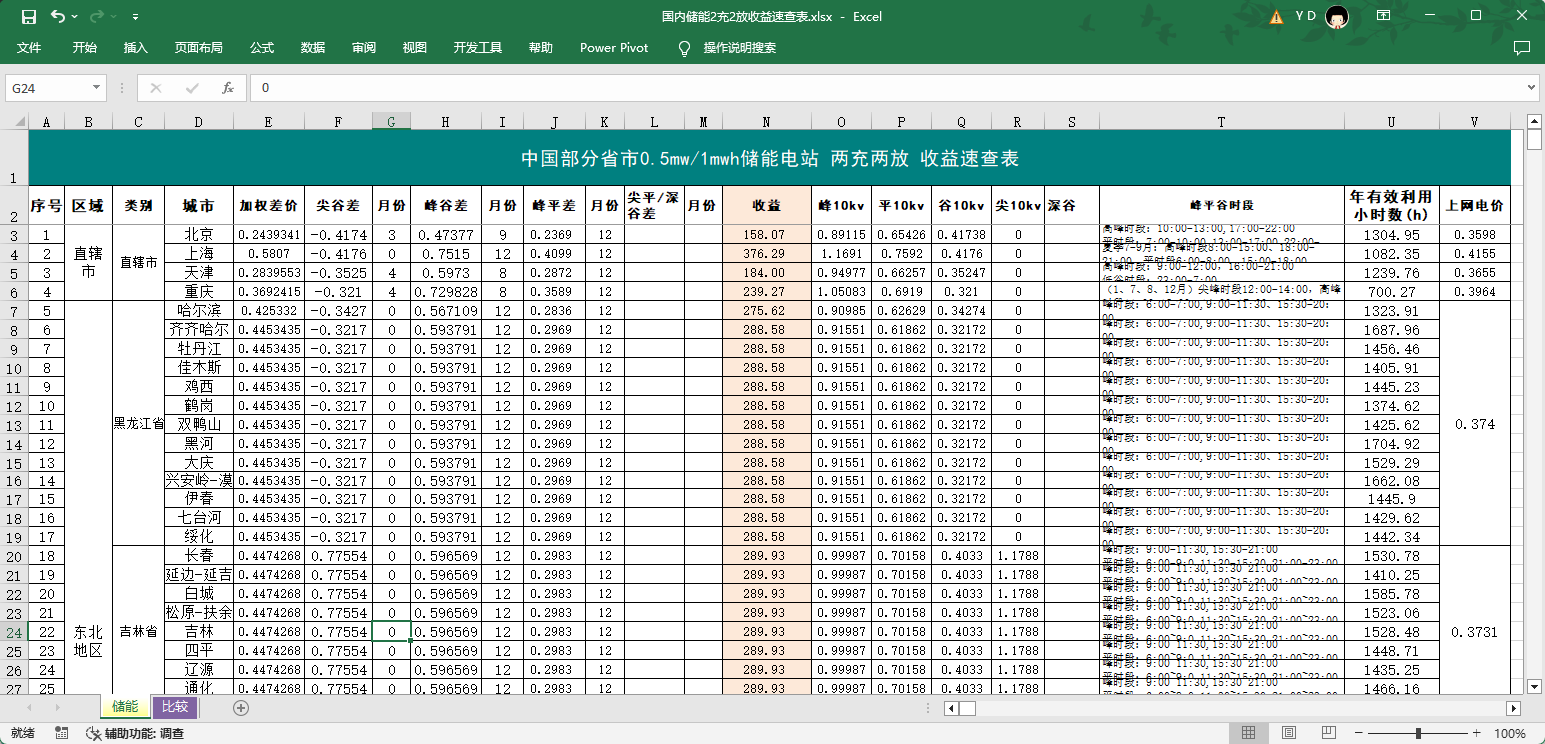Click the warning triangle icon near account
Screen dimensions: 1545x744
click(1276, 17)
